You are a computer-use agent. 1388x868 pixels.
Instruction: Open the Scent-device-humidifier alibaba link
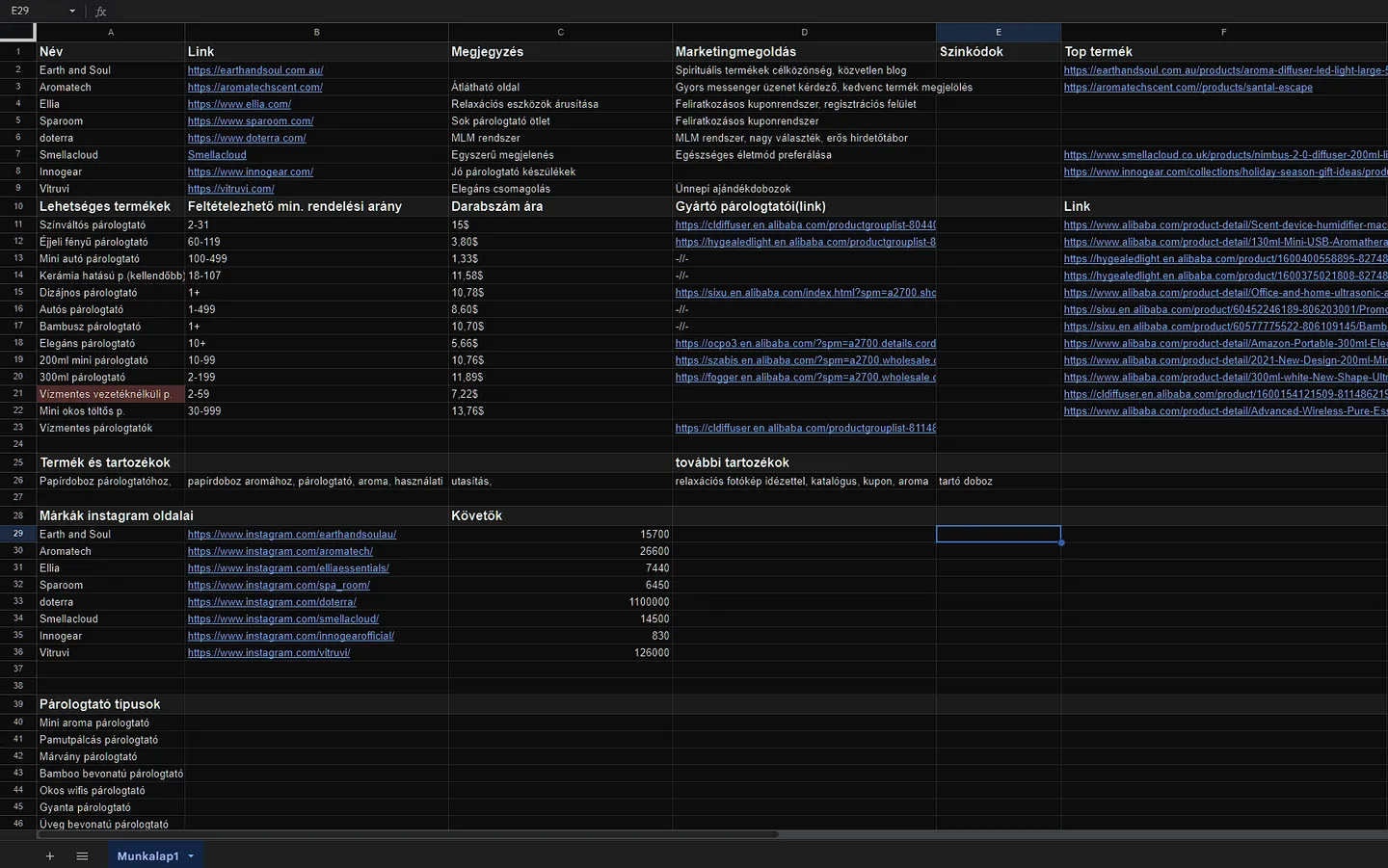click(1225, 225)
